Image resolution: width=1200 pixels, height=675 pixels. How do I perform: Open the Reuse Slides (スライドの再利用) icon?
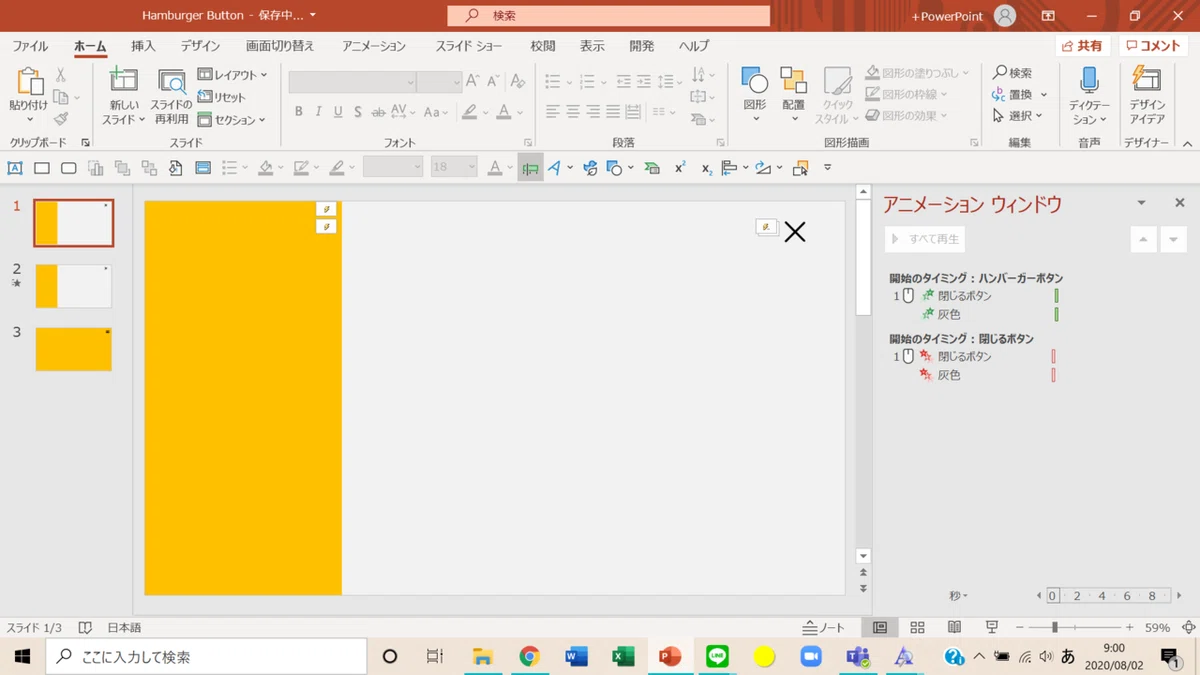pyautogui.click(x=171, y=82)
